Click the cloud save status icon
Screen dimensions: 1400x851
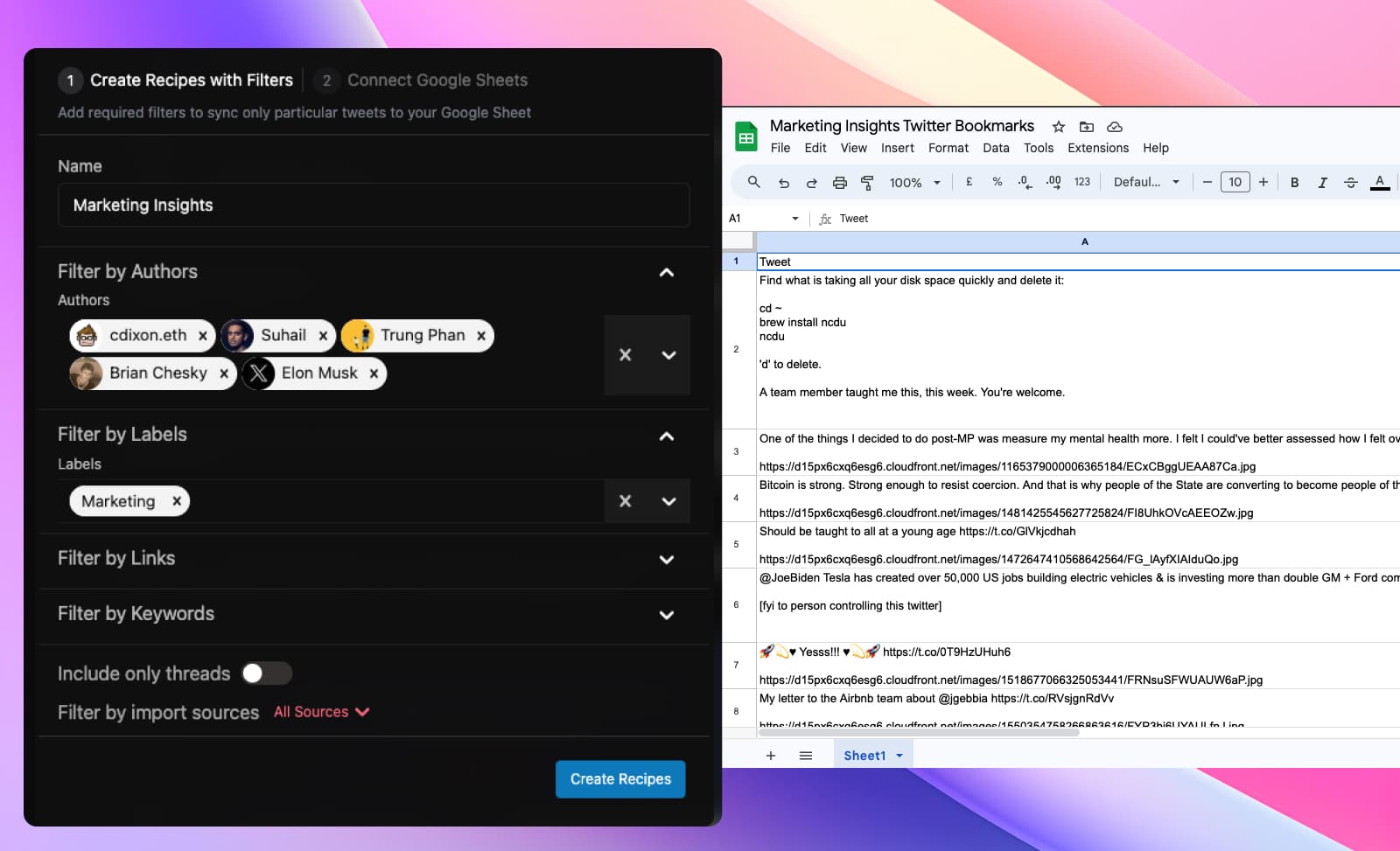(x=1115, y=127)
